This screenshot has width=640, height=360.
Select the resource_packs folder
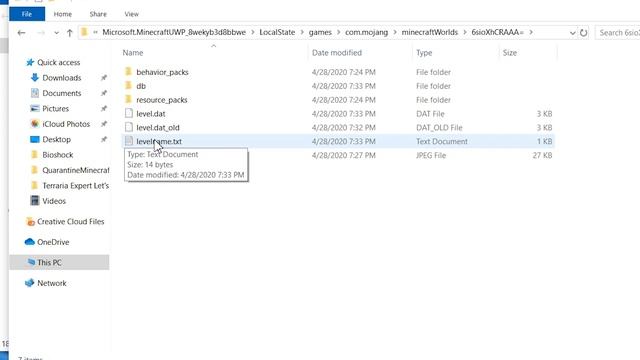click(162, 100)
